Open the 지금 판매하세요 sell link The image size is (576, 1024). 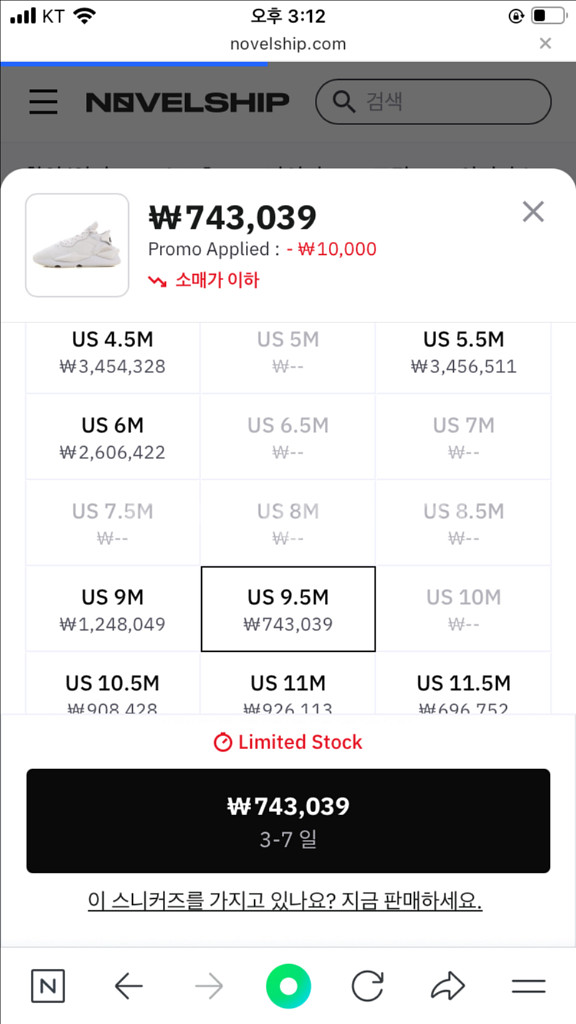coord(288,900)
